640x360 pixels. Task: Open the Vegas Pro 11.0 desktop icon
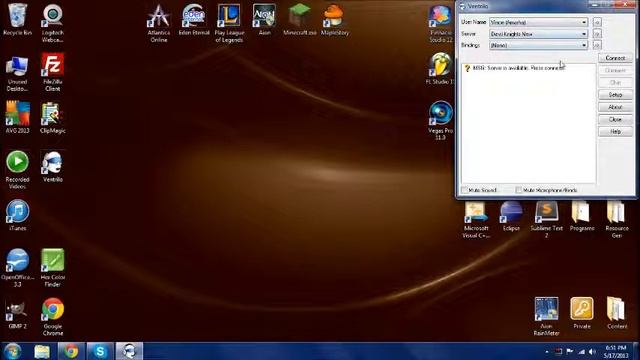click(440, 121)
